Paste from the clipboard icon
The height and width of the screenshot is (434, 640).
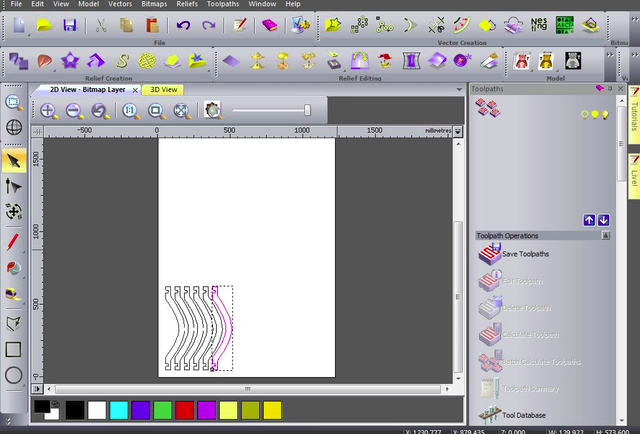click(x=152, y=25)
